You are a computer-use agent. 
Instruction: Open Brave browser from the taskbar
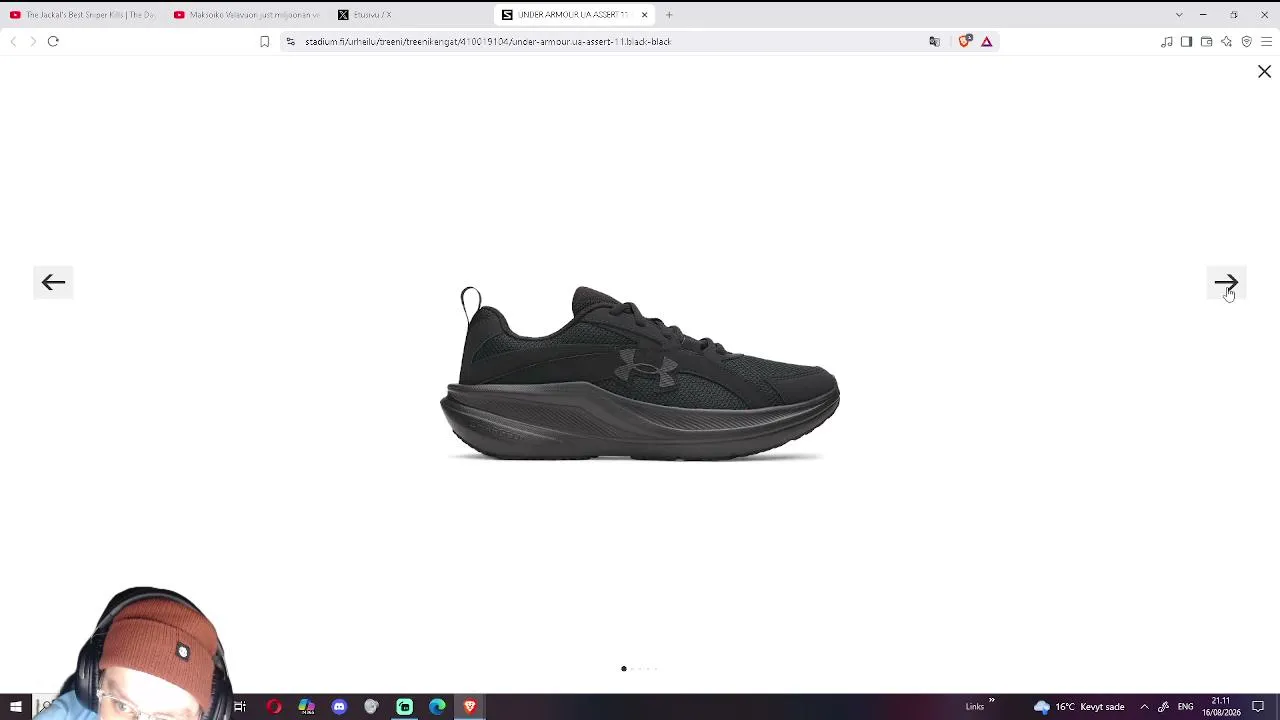pos(469,707)
